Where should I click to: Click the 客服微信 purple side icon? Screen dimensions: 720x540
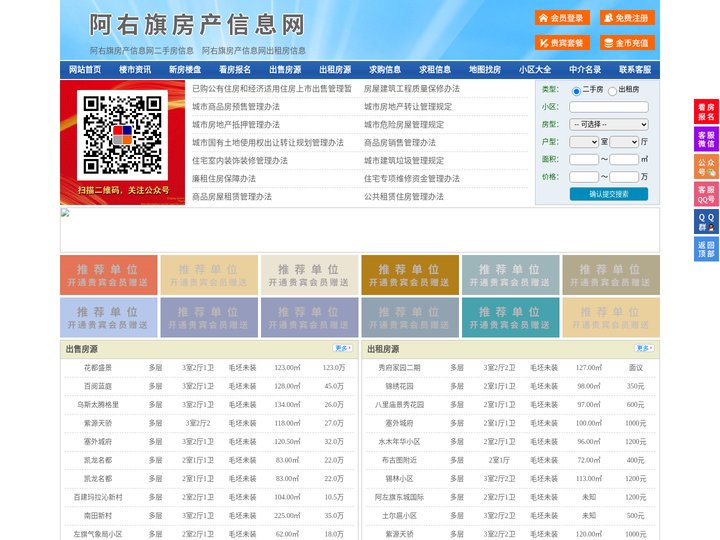pyautogui.click(x=706, y=139)
